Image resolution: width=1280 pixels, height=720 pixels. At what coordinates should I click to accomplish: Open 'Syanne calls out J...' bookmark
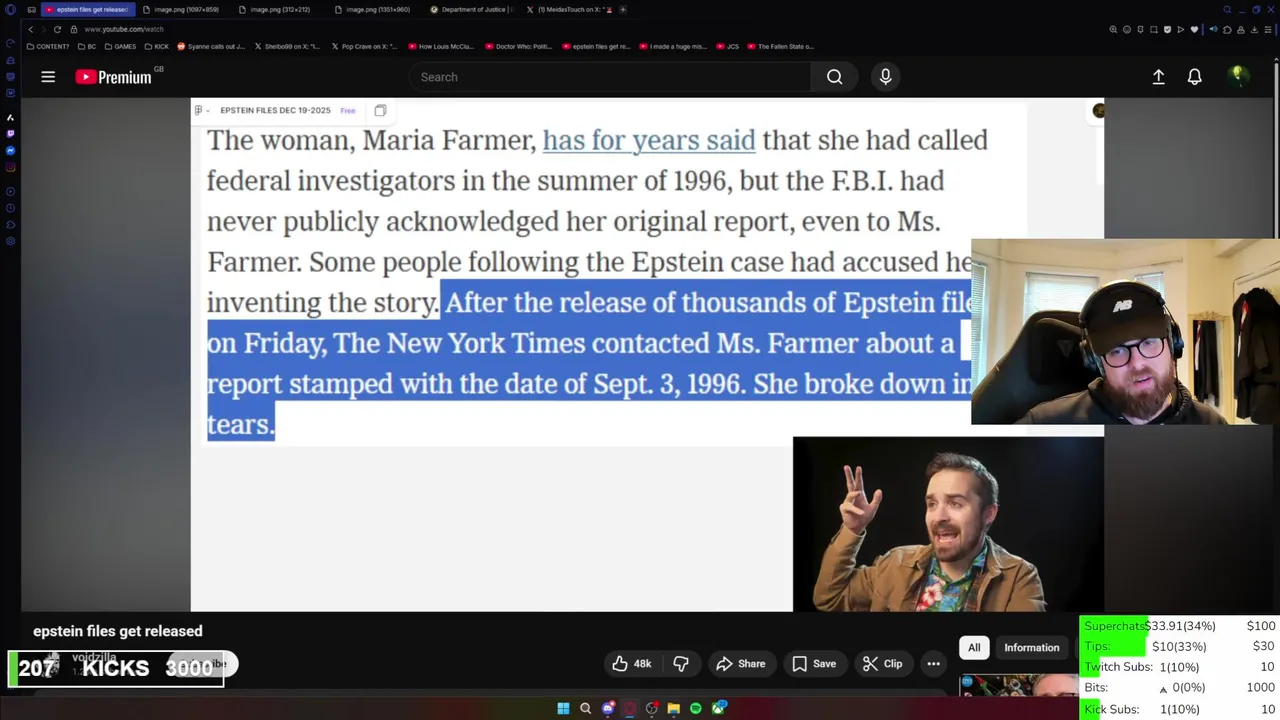(x=211, y=46)
